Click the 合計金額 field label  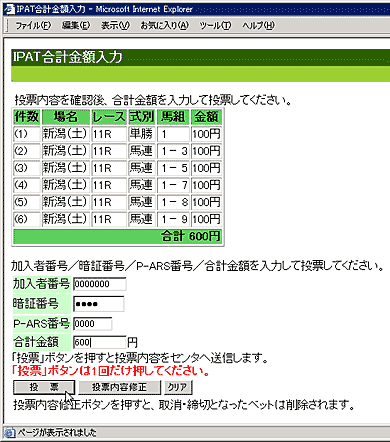tap(42, 342)
